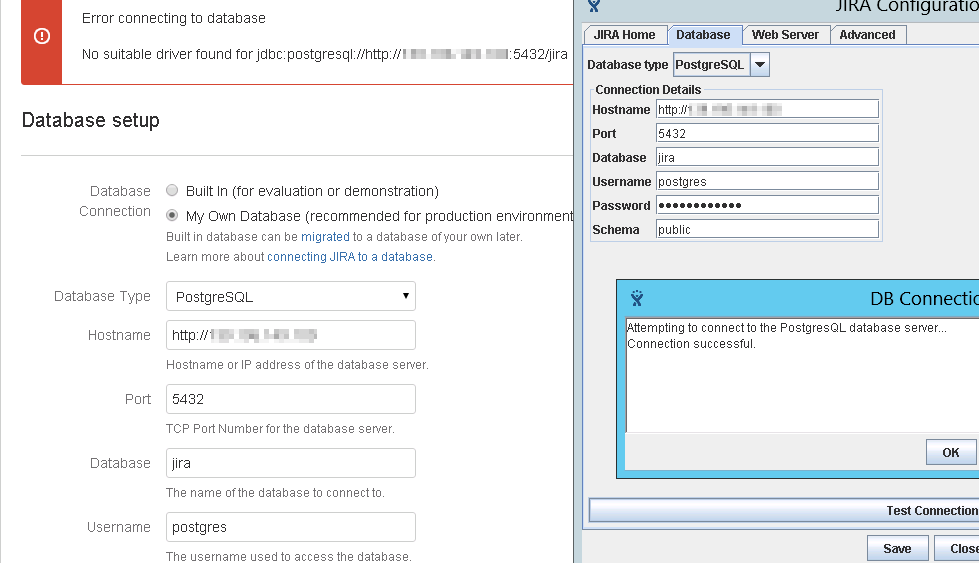Image resolution: width=979 pixels, height=563 pixels.
Task: Click Close in JIRA Configuration window
Action: (958, 549)
